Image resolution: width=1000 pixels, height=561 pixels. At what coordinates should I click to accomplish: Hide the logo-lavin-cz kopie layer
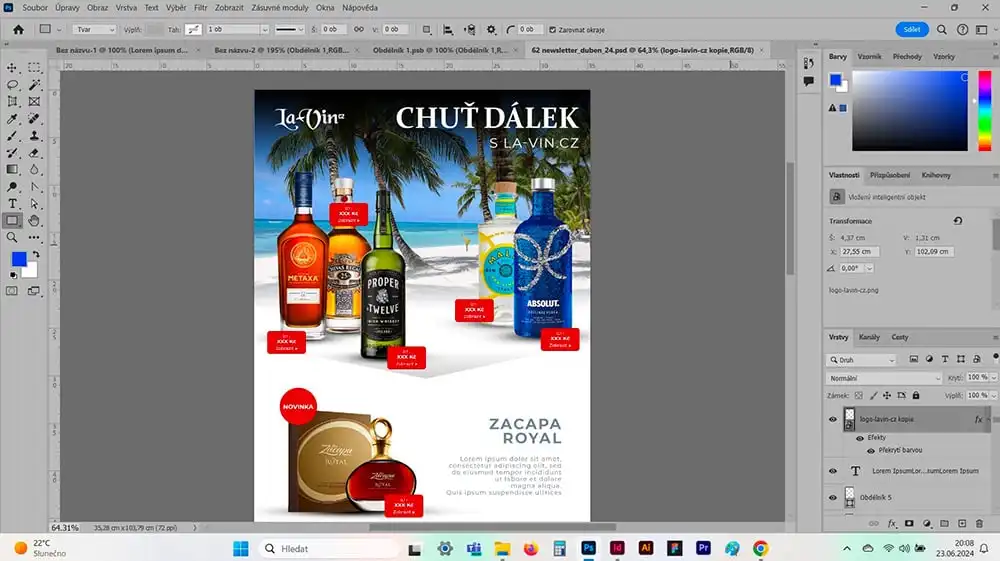click(833, 419)
